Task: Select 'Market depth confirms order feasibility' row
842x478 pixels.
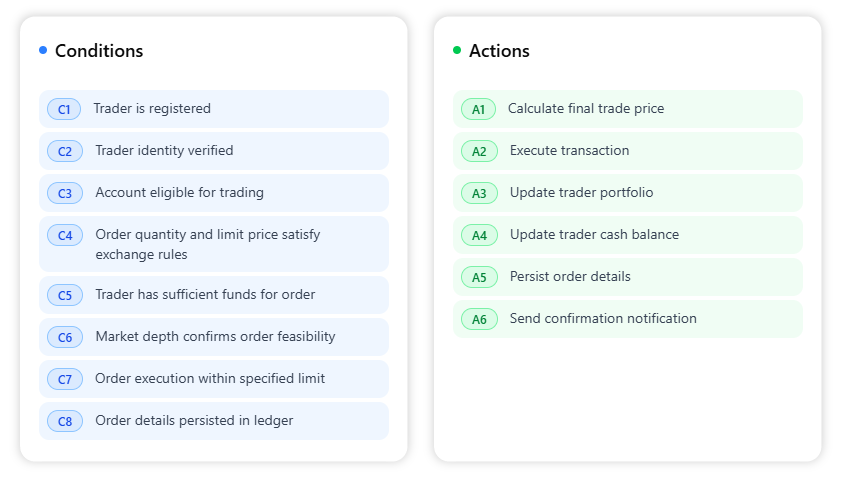Action: tap(215, 337)
